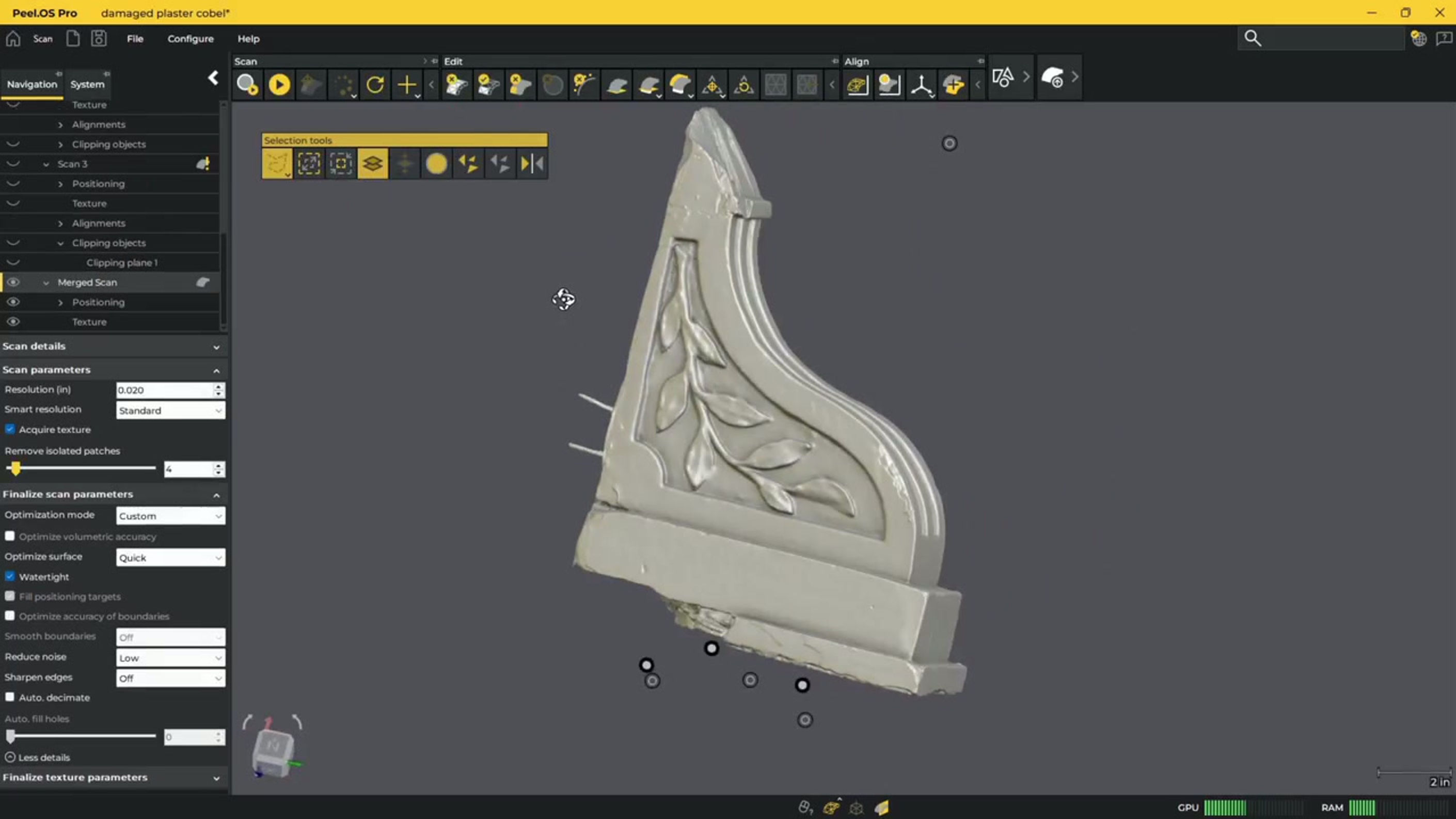This screenshot has width=1456, height=819.
Task: Collapse the Scan 3 tree entry
Action: click(x=46, y=164)
